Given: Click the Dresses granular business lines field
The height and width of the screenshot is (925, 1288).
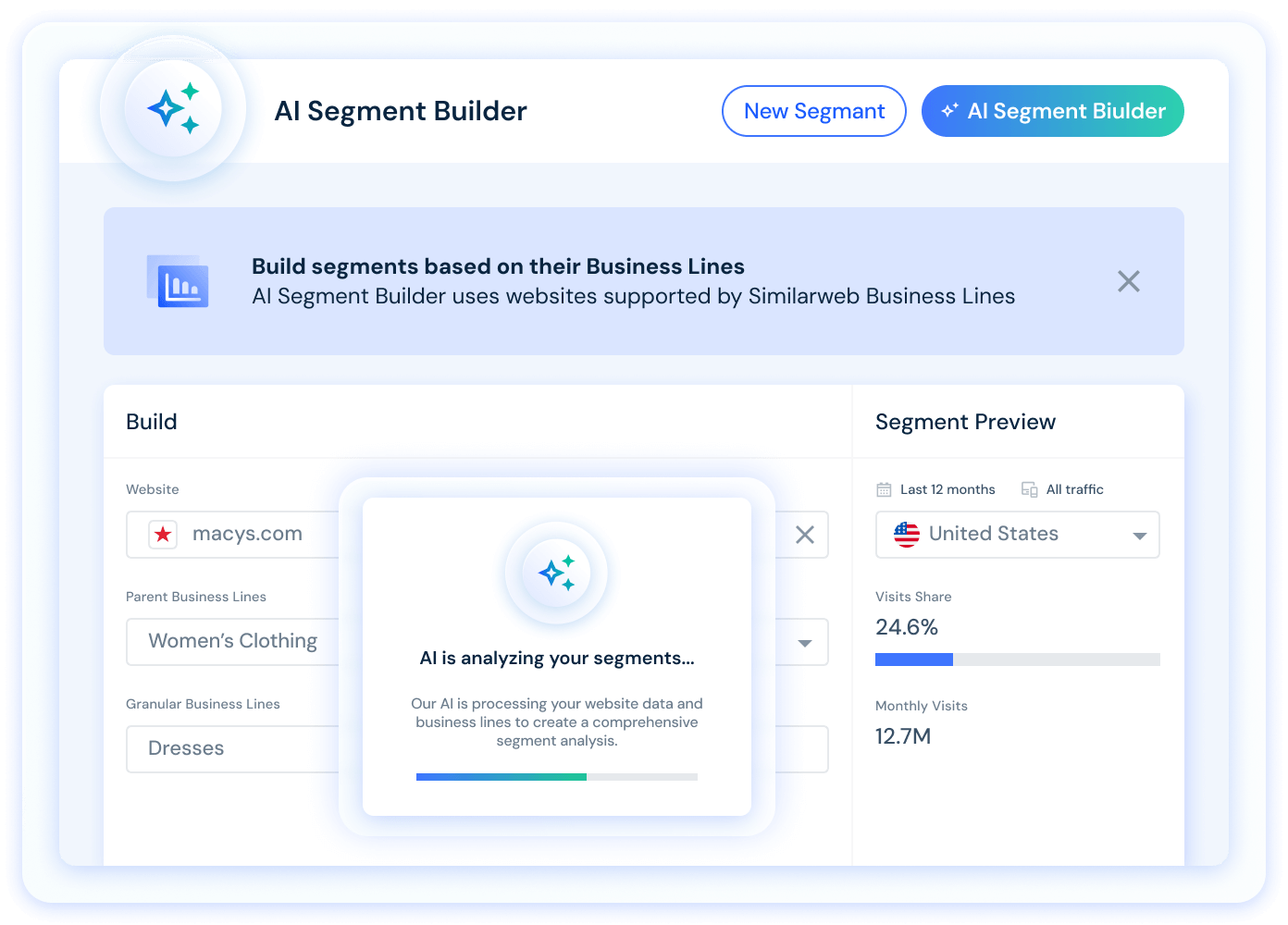Looking at the screenshot, I should coord(233,749).
